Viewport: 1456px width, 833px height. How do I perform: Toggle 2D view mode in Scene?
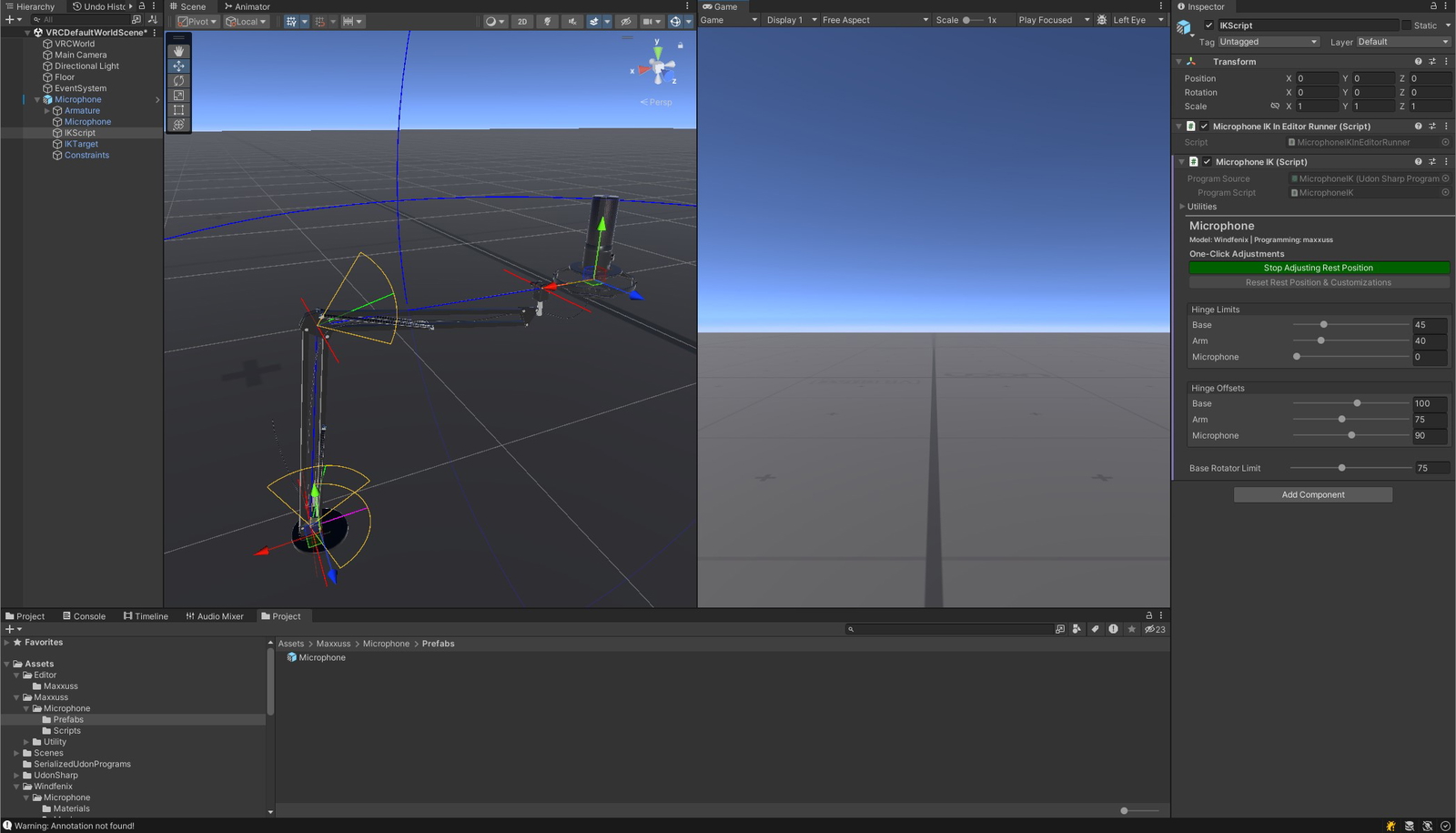521,21
